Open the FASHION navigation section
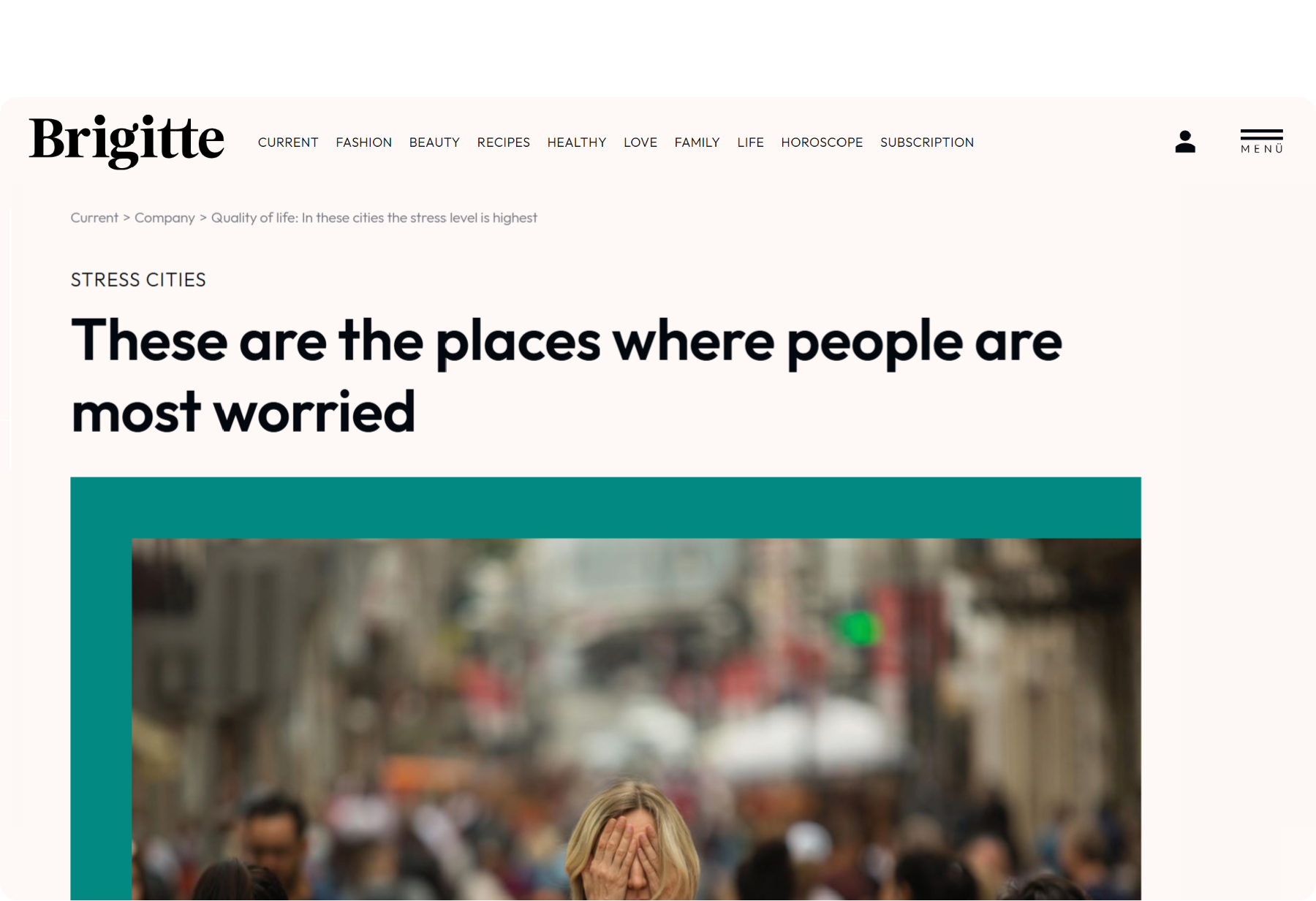Image resolution: width=1316 pixels, height=901 pixels. pos(363,142)
